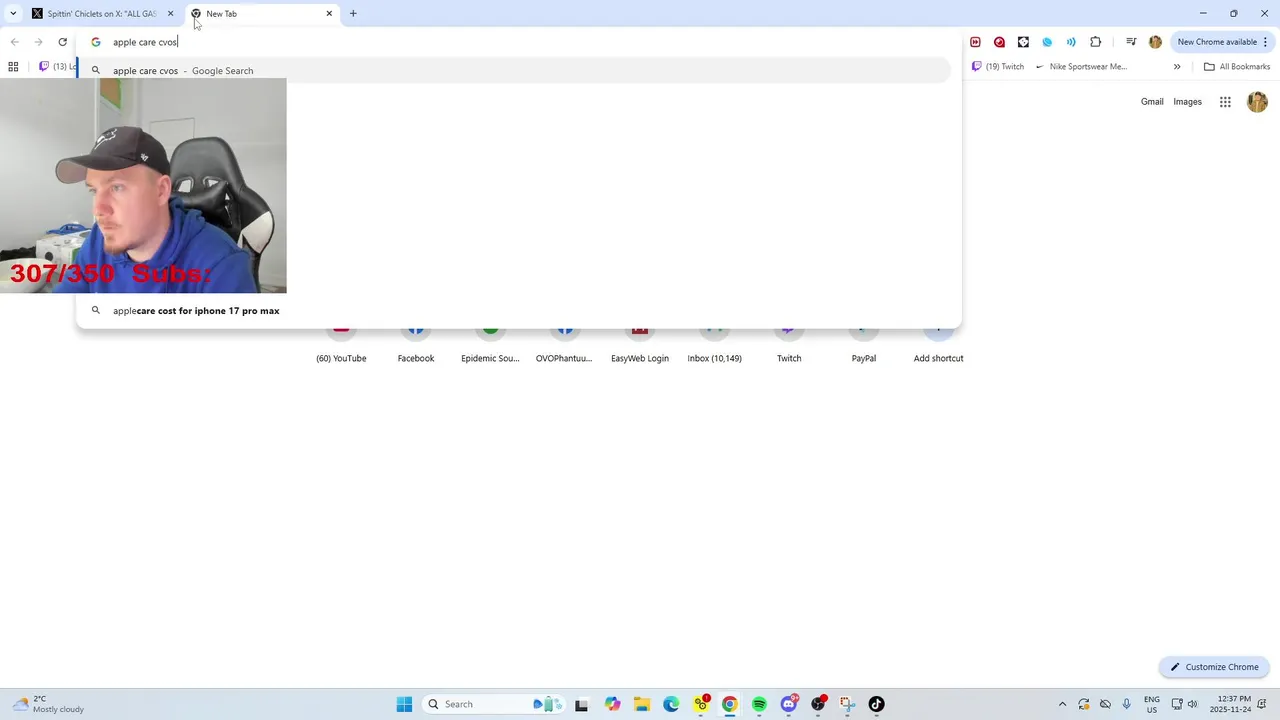Click the Add shortcut tile
This screenshot has width=1280, height=720.
(938, 345)
